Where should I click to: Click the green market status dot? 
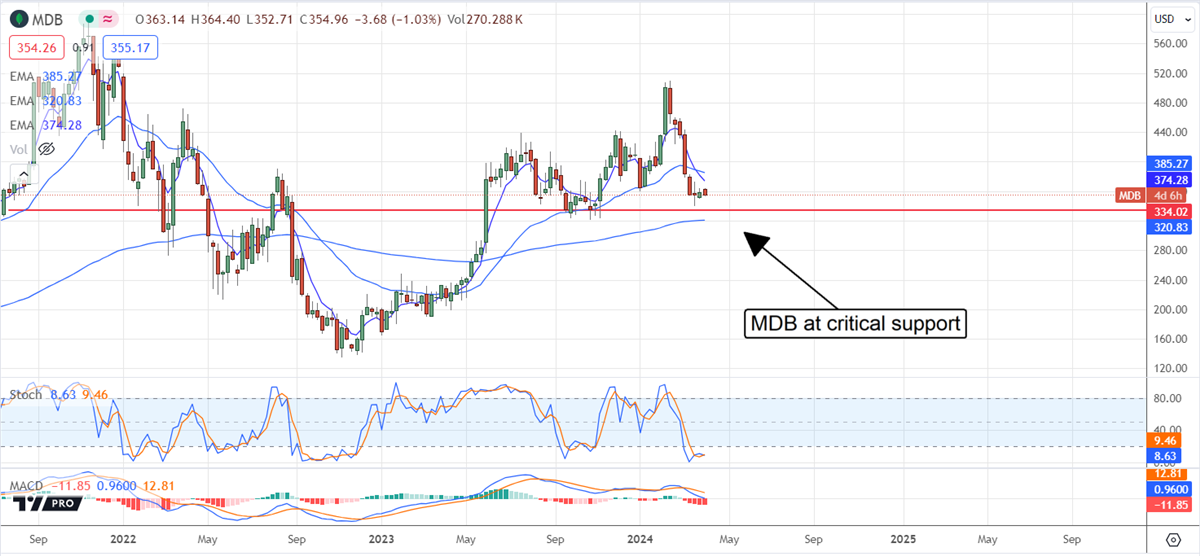pos(90,19)
